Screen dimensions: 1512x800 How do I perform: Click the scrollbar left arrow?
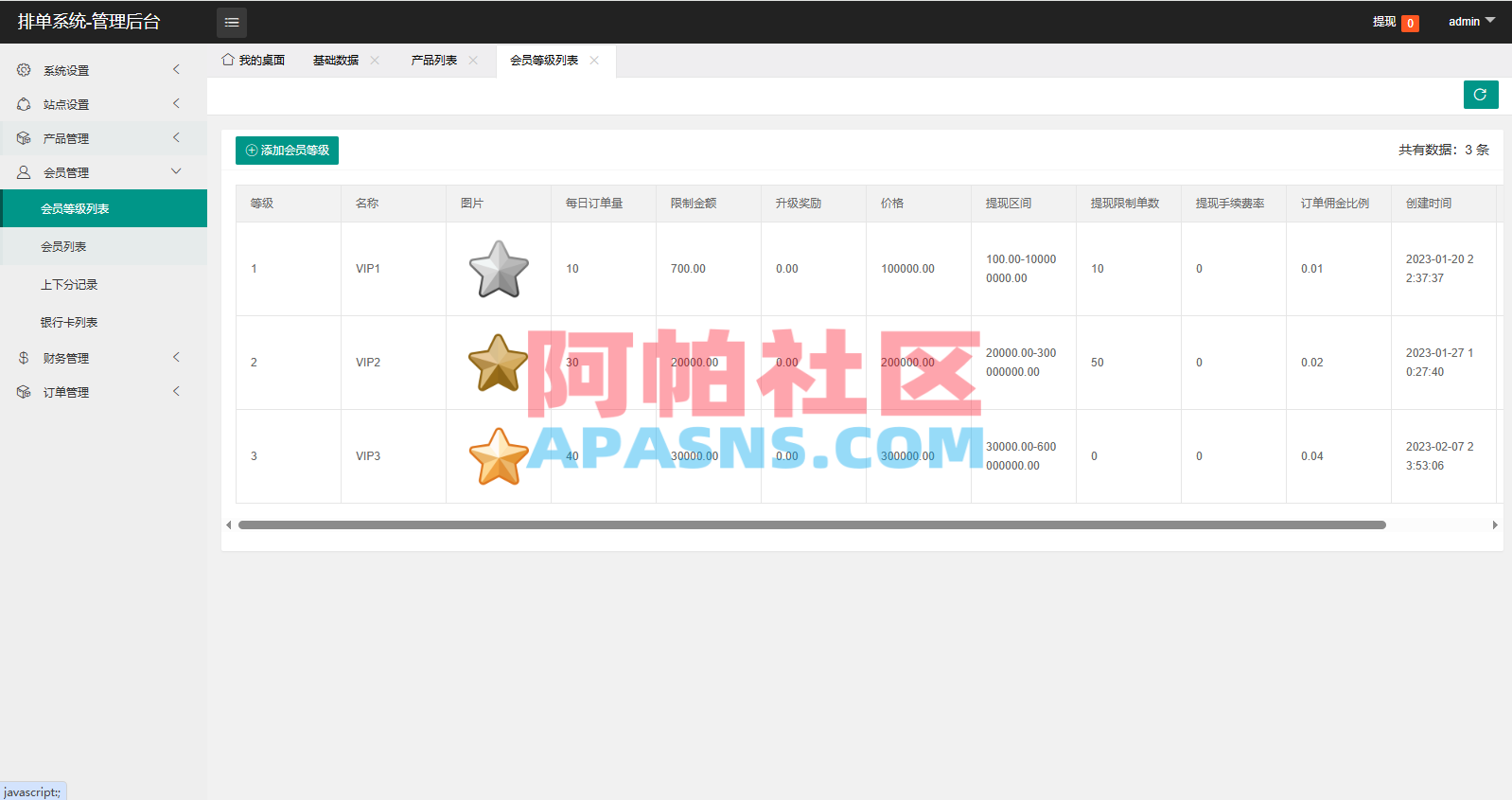228,524
